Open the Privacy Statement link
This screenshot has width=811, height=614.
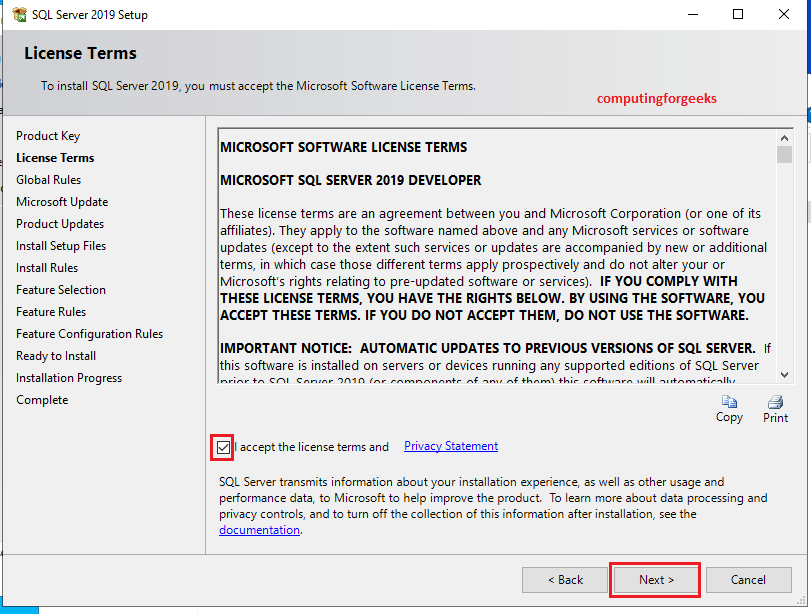pyautogui.click(x=450, y=446)
